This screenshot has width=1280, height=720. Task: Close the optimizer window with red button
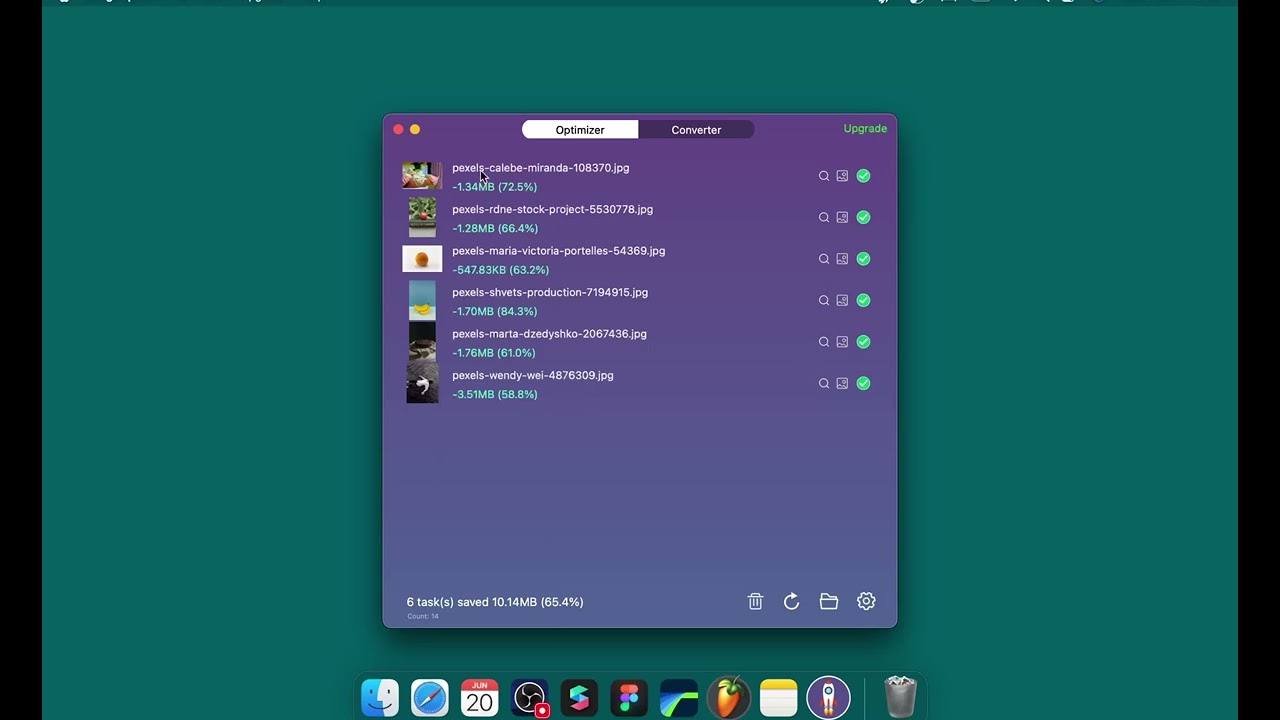pos(398,129)
